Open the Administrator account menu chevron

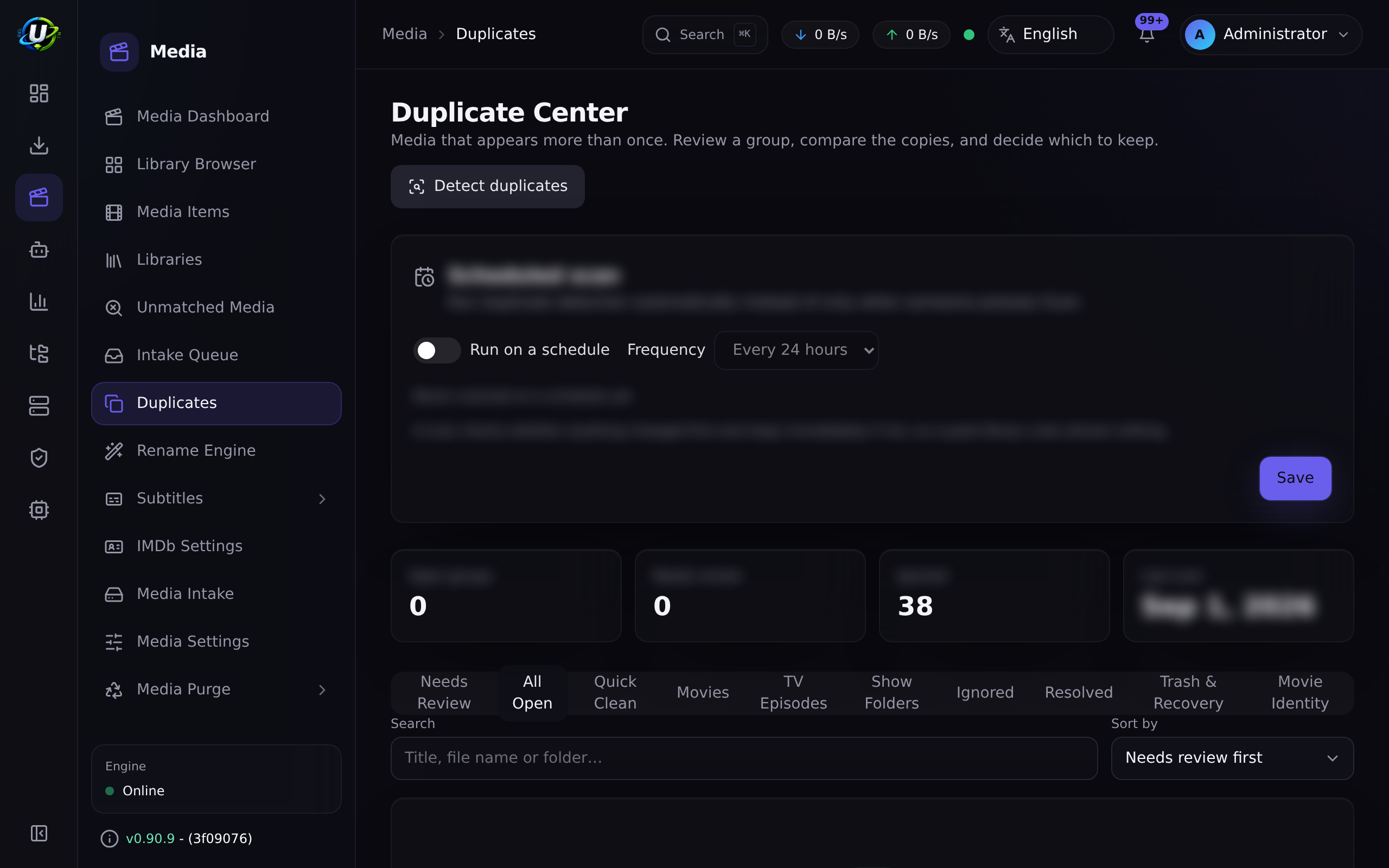1343,34
